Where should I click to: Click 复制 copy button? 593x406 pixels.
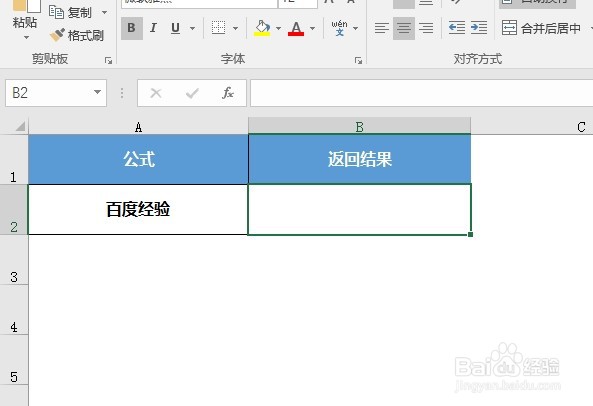(70, 12)
